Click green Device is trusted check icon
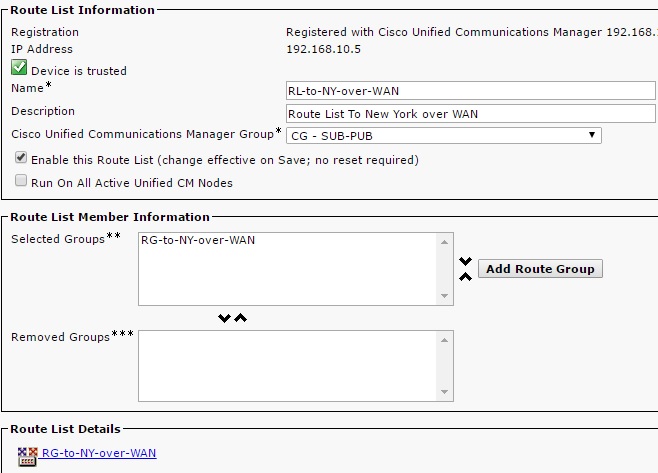This screenshot has height=473, width=658. [19, 67]
